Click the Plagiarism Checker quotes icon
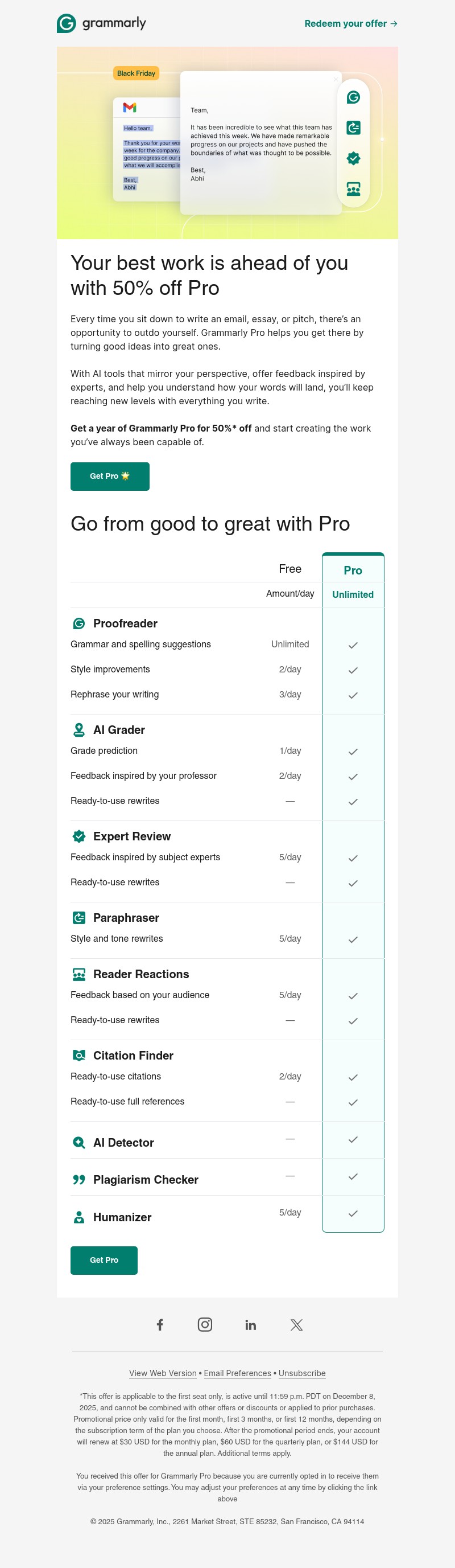 tap(78, 1179)
